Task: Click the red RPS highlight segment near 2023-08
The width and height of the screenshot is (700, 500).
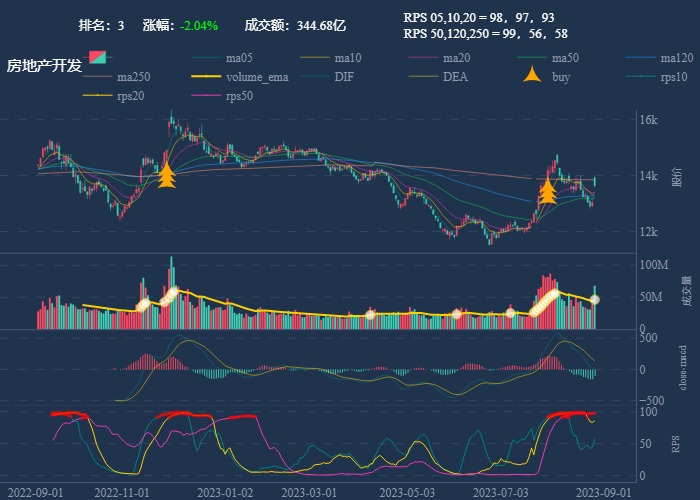Action: coord(570,414)
